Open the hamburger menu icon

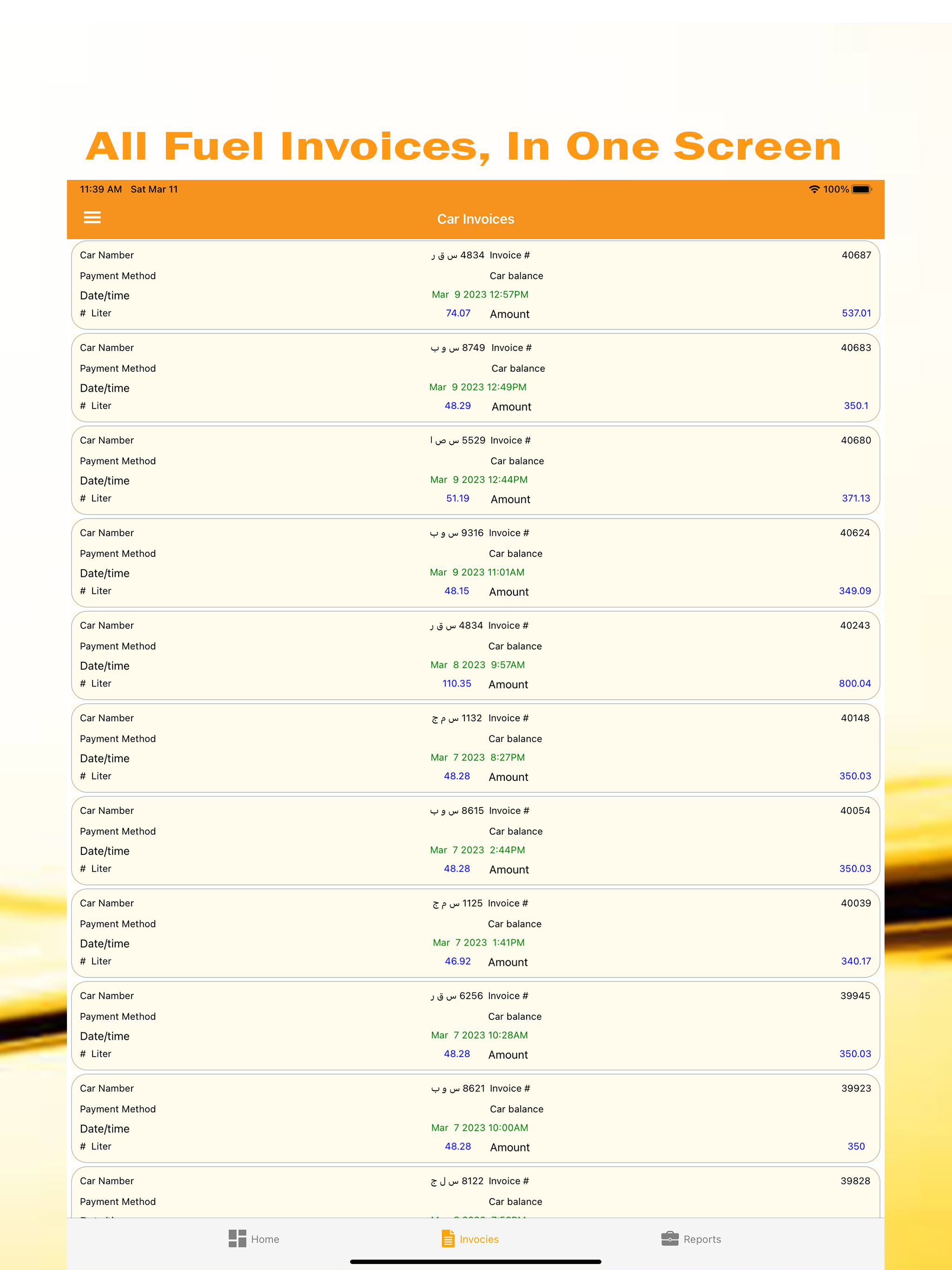click(x=92, y=218)
